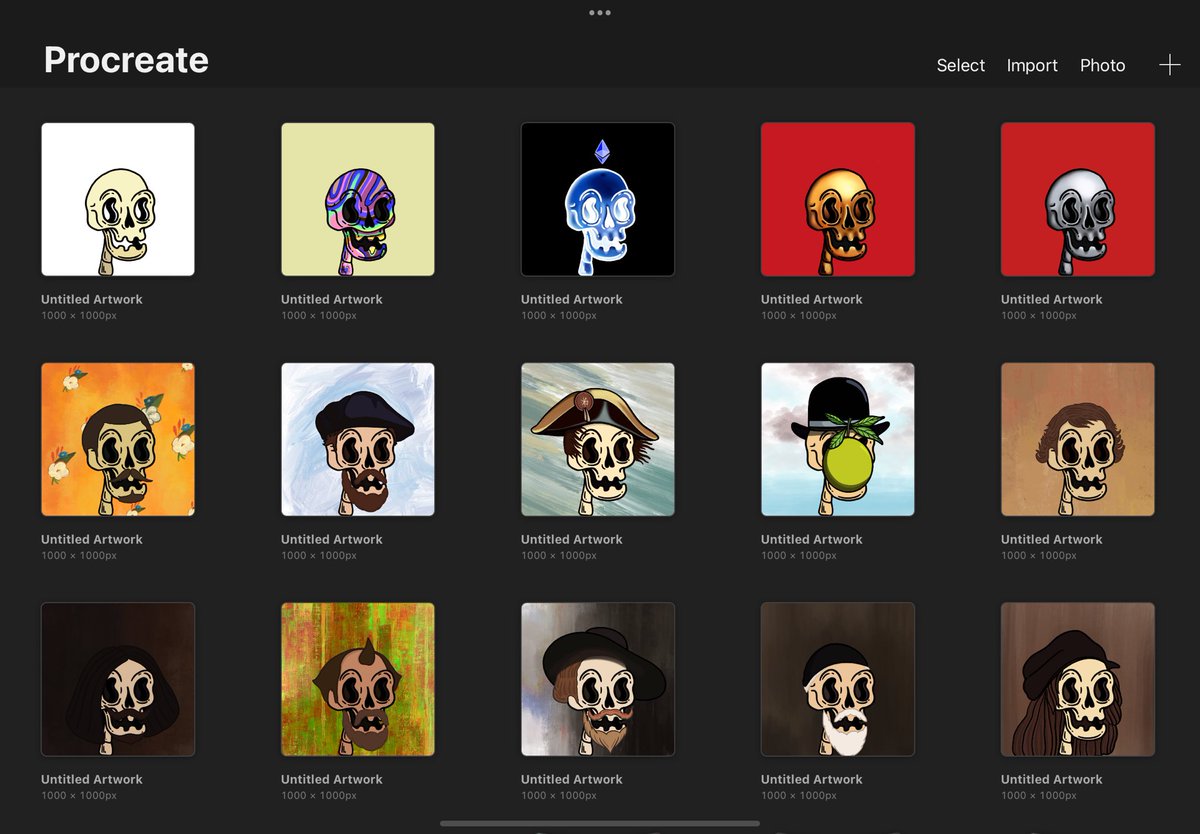
Task: Tap the Untitled Artwork title under the green apple artwork
Action: [812, 539]
